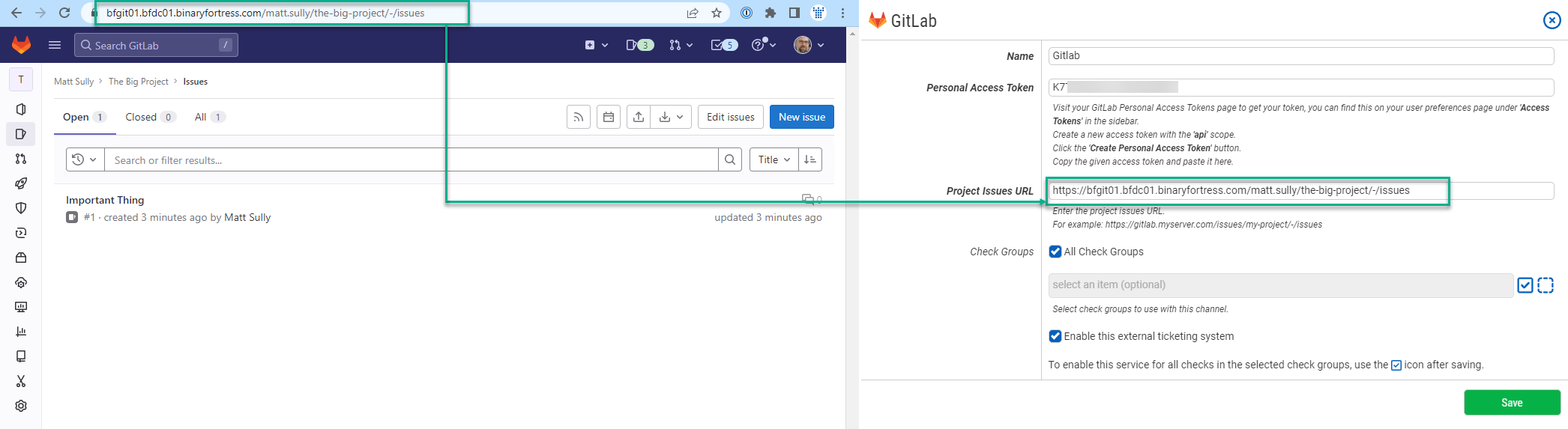Open the hamburger main menu in GitLab header

point(55,45)
